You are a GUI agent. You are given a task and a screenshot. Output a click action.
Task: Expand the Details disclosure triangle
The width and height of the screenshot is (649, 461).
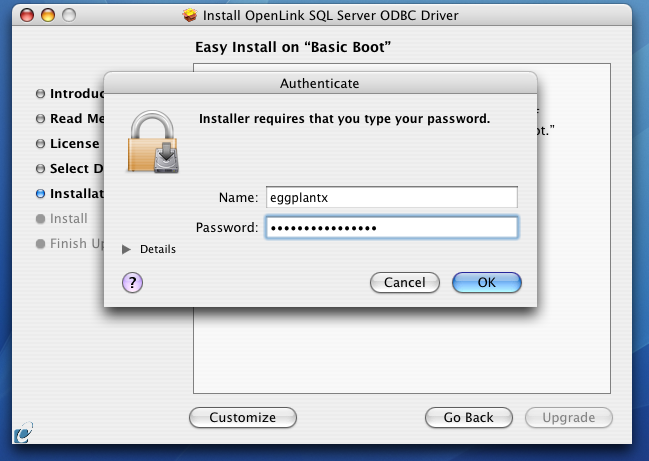(x=126, y=249)
